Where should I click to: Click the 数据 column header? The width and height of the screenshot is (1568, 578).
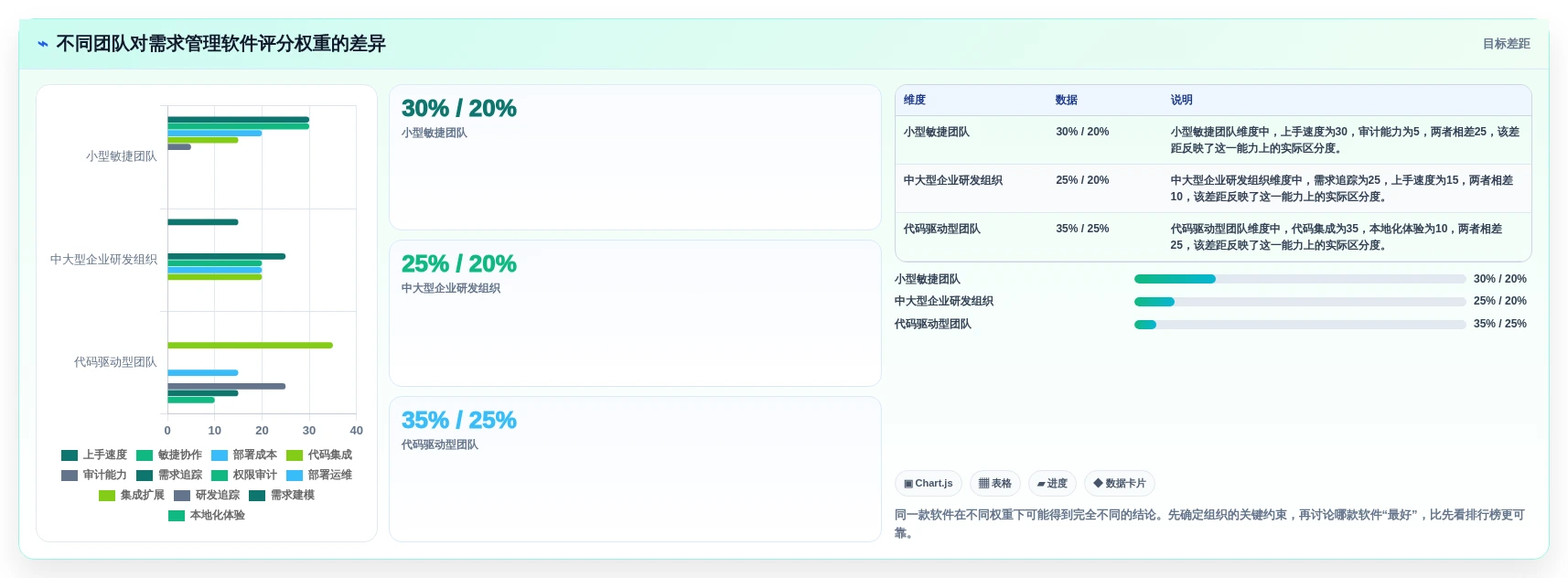1067,100
